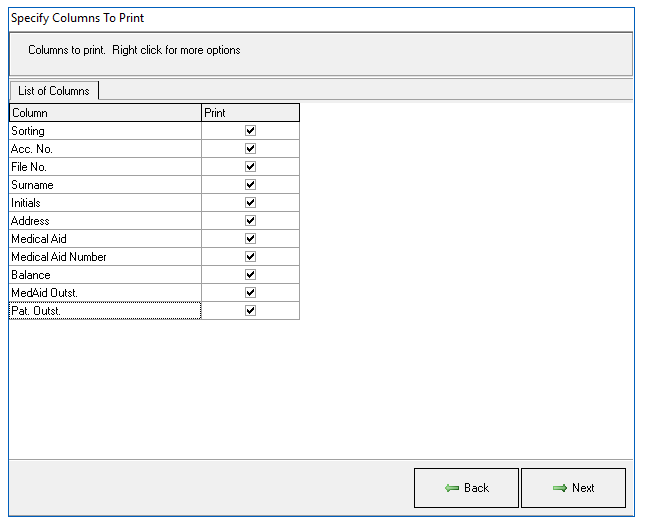This screenshot has width=646, height=522.
Task: Uncheck the Sorting print checkbox
Action: pyautogui.click(x=250, y=131)
